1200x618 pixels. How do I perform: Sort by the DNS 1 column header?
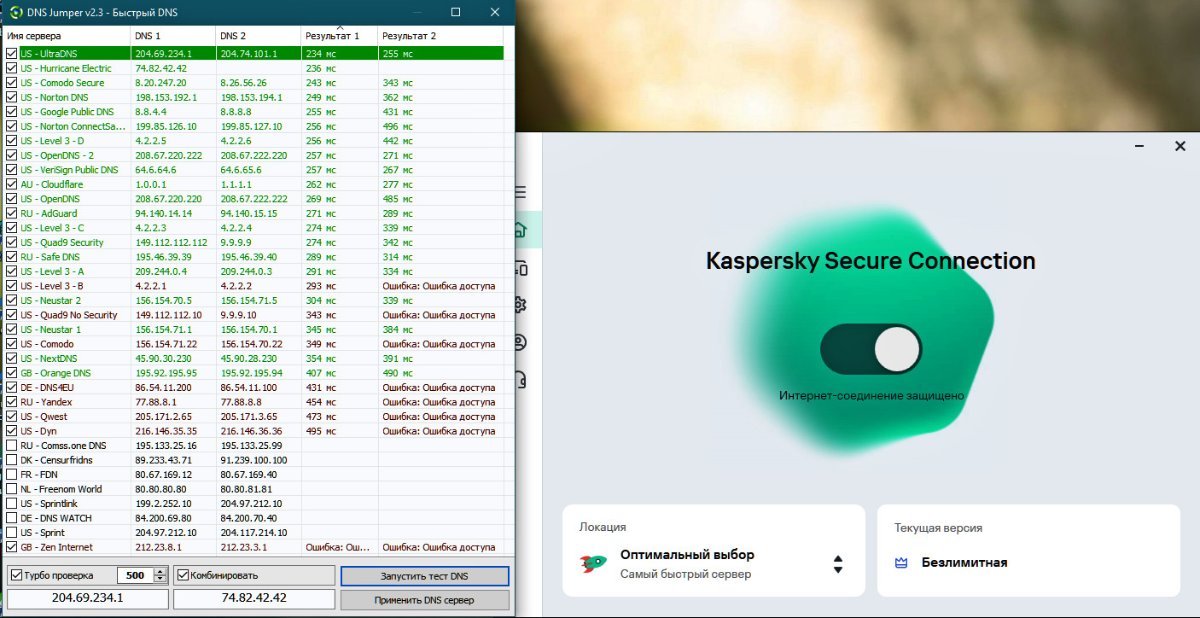(173, 36)
